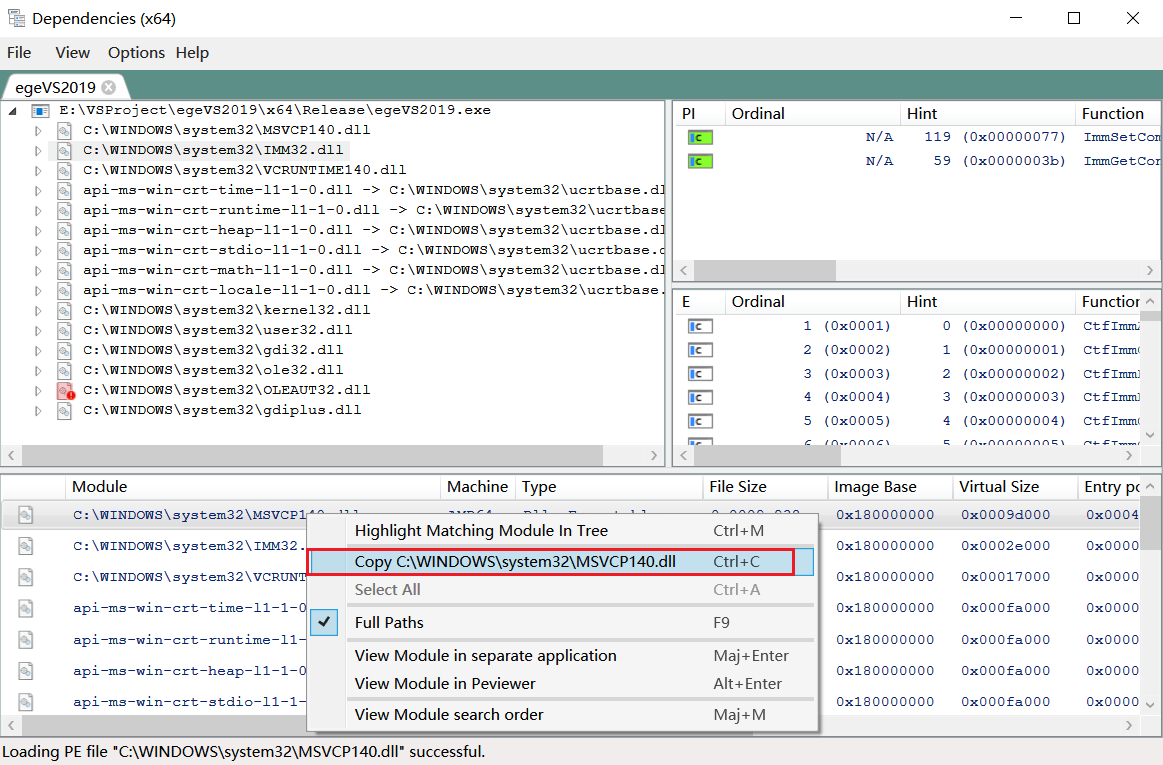The width and height of the screenshot is (1163, 765).
Task: Click tree pane horizontal scrollbar thumb
Action: (x=312, y=455)
